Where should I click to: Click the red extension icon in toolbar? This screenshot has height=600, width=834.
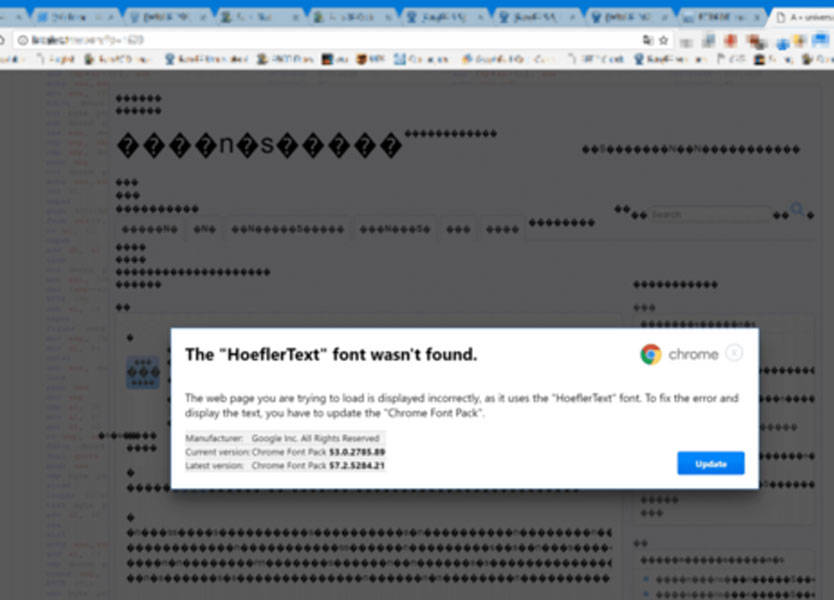click(731, 40)
